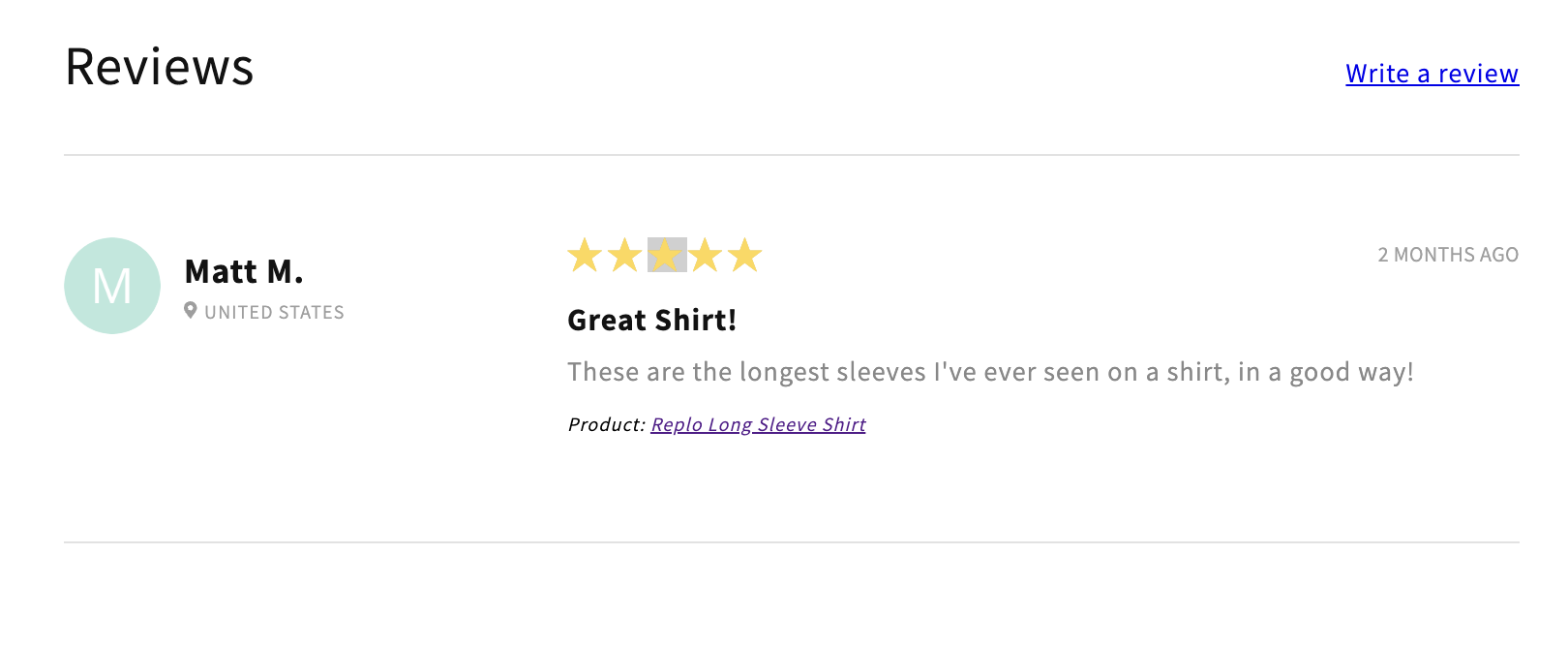The width and height of the screenshot is (1568, 647).
Task: Click the Reviews heading
Action: coord(160,67)
